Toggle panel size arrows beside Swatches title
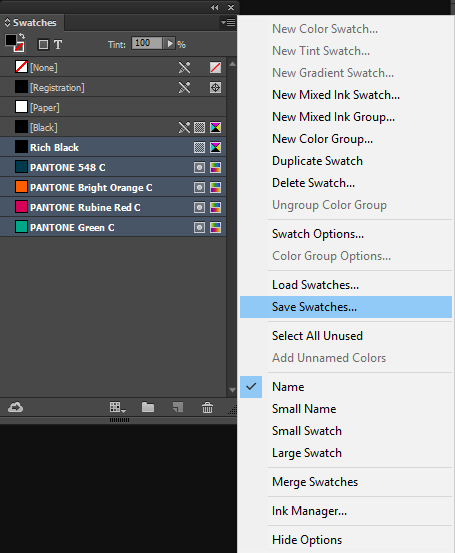This screenshot has height=553, width=455. (x=7, y=23)
